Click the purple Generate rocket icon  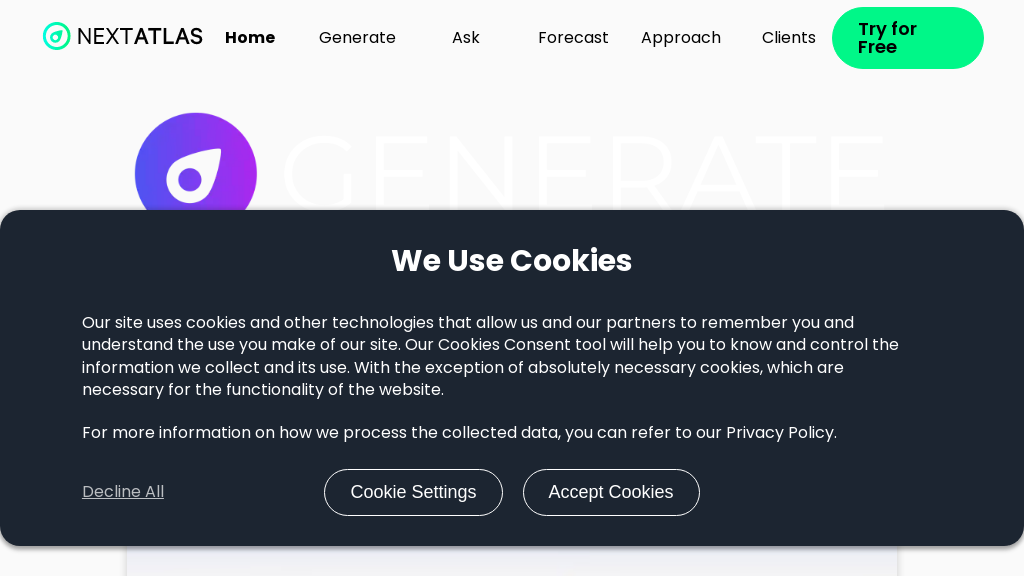point(196,168)
